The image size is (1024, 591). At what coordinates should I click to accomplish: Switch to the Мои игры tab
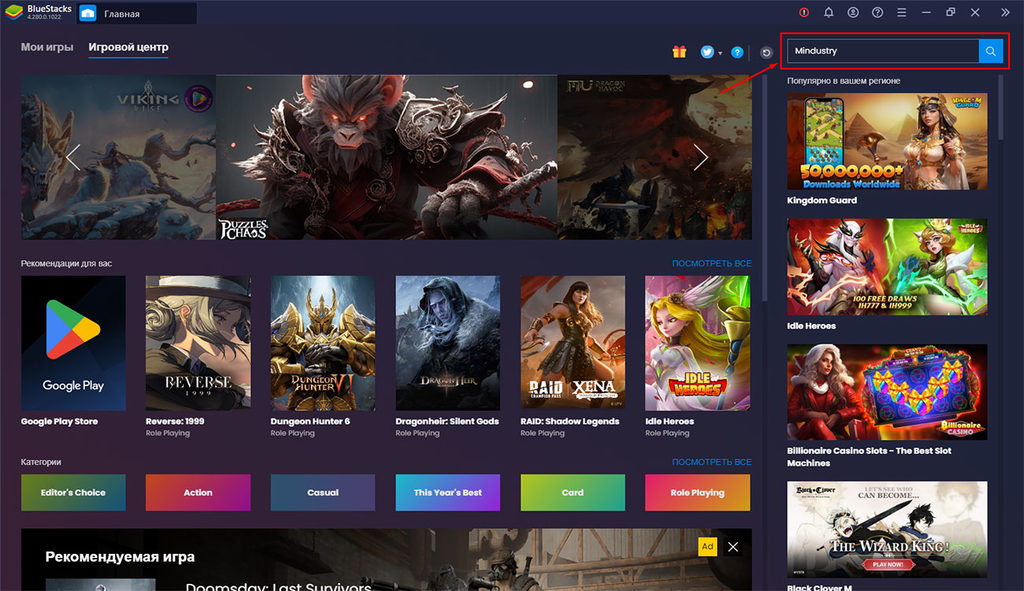click(x=47, y=47)
